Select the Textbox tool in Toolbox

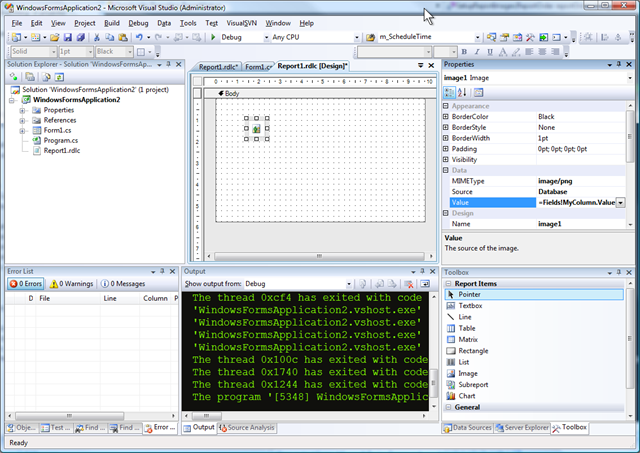pos(470,306)
